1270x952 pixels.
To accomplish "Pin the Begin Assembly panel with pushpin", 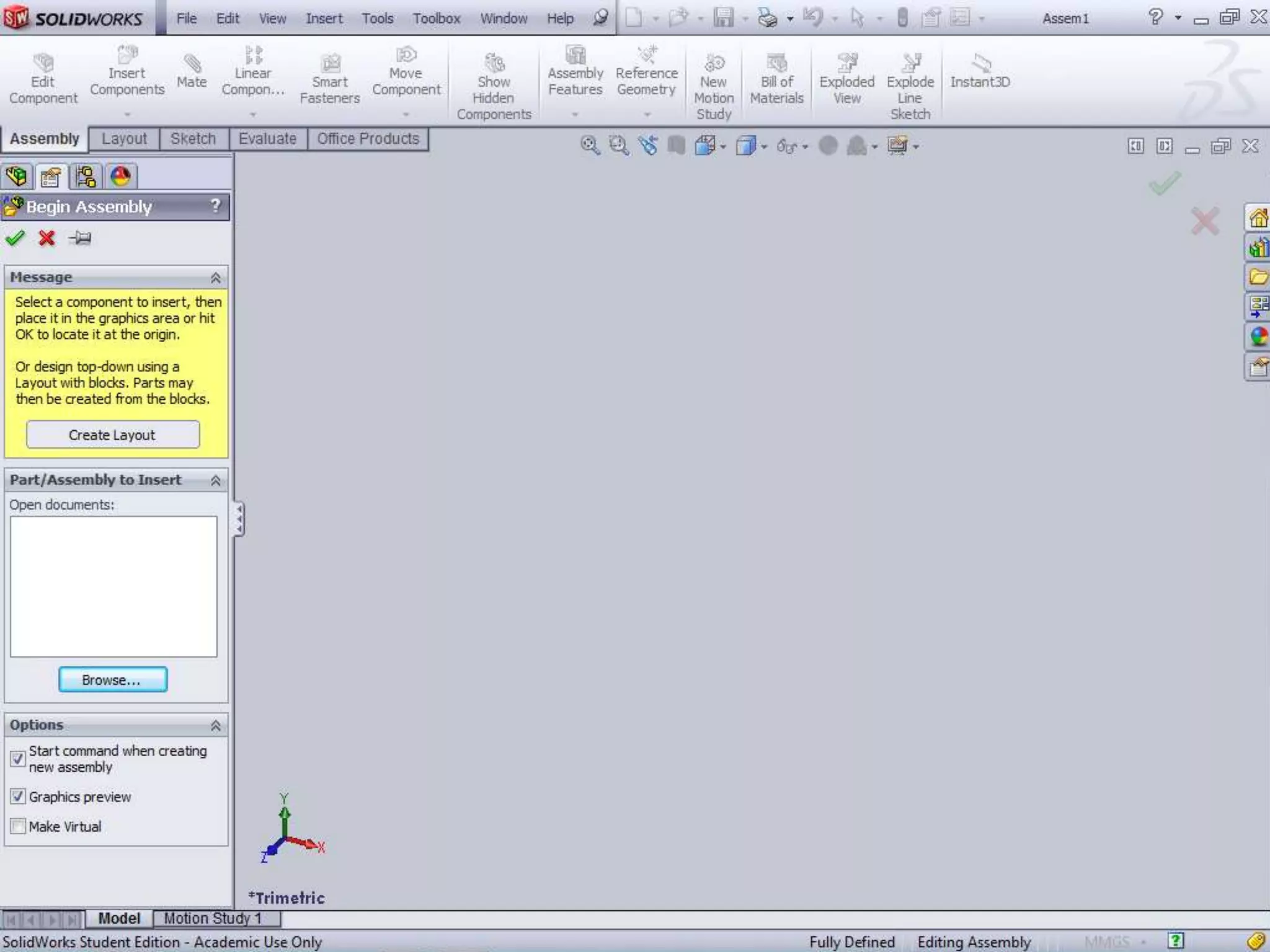I will [80, 238].
